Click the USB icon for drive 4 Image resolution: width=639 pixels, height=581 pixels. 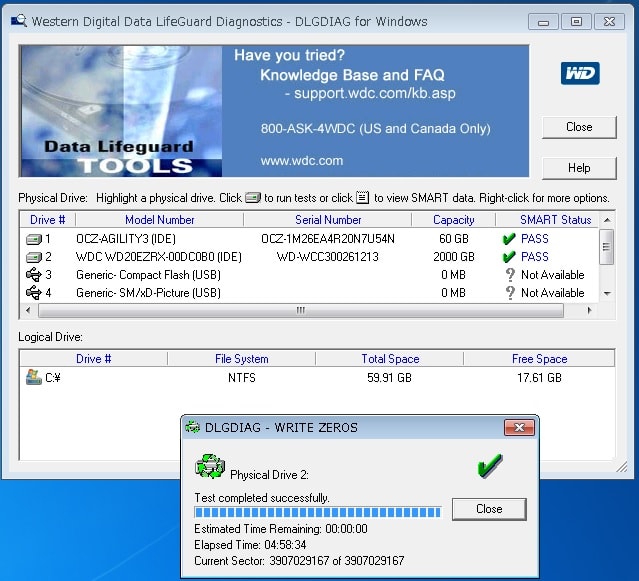pos(33,293)
